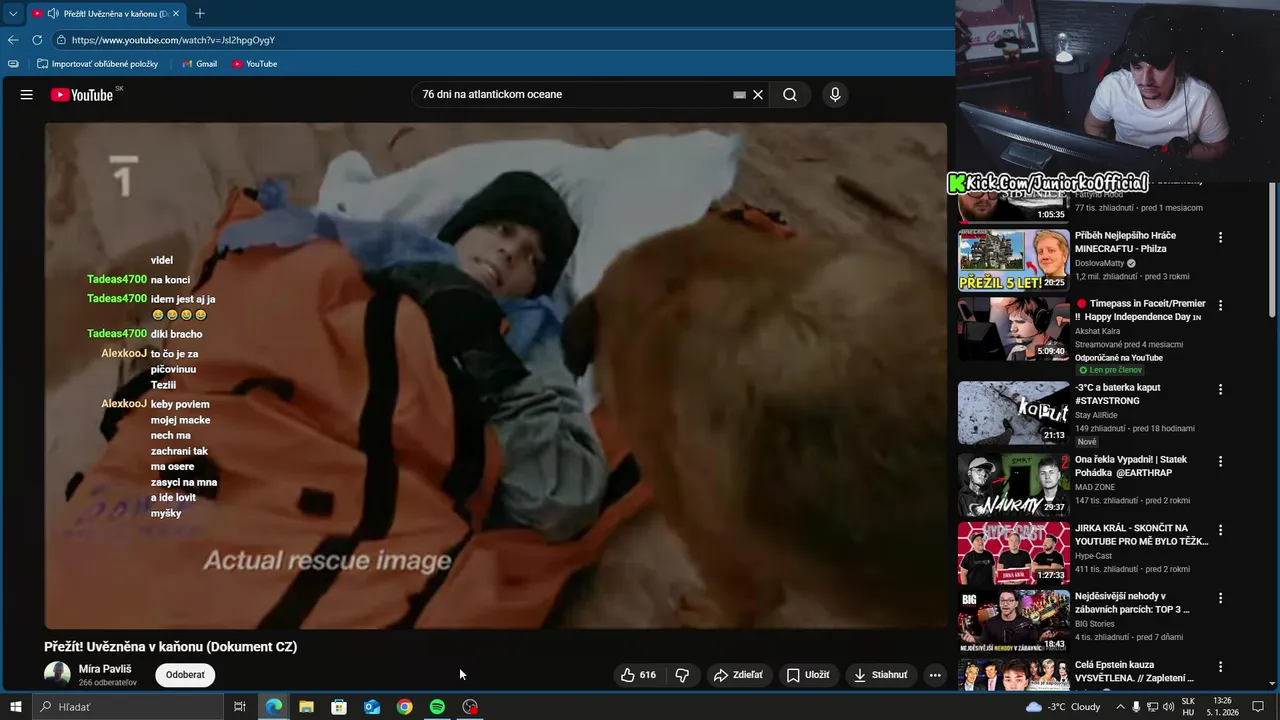Viewport: 1280px width, 720px height.
Task: Go back with browser back arrow
Action: click(13, 40)
